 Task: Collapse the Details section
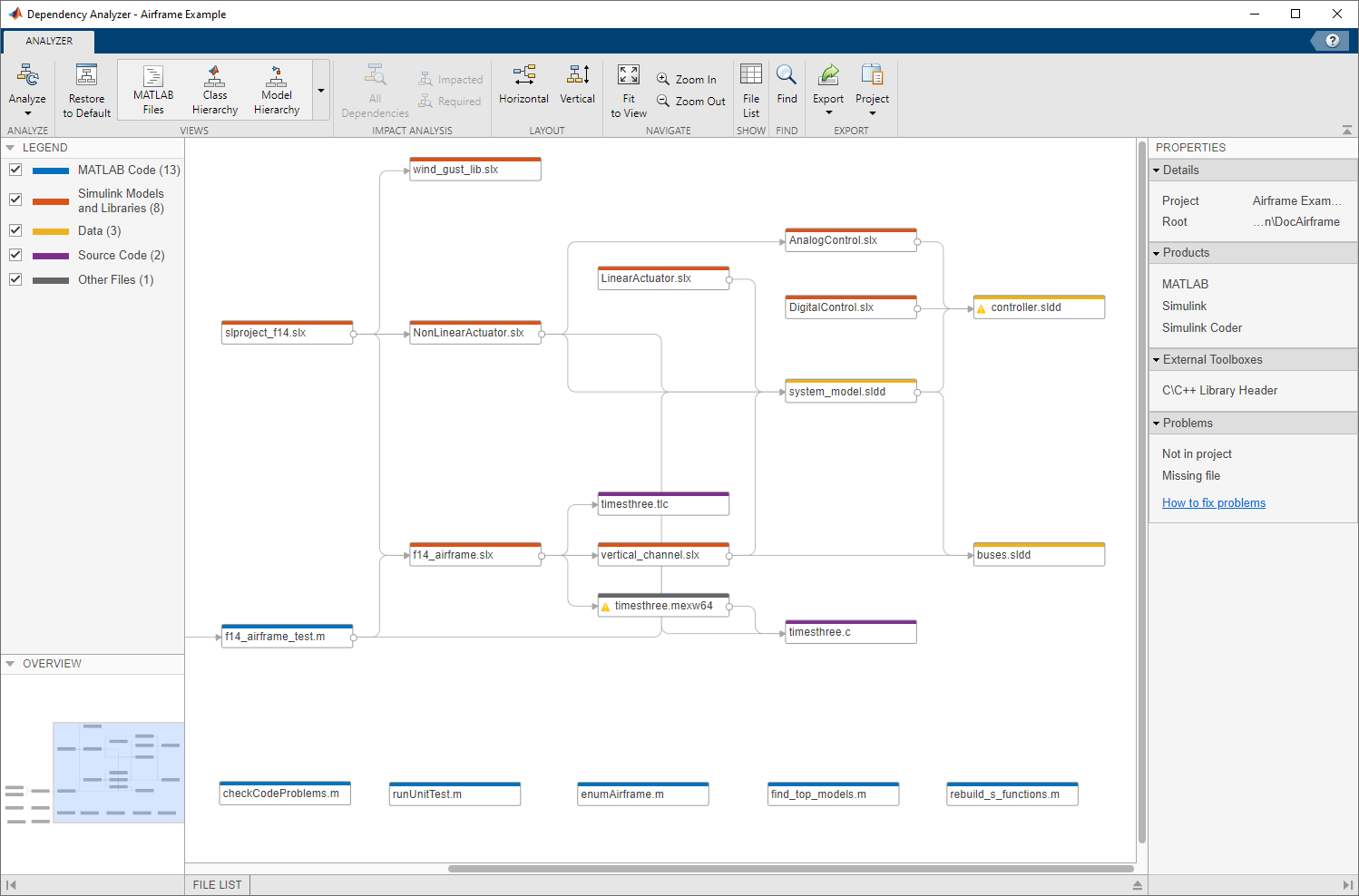point(1157,170)
